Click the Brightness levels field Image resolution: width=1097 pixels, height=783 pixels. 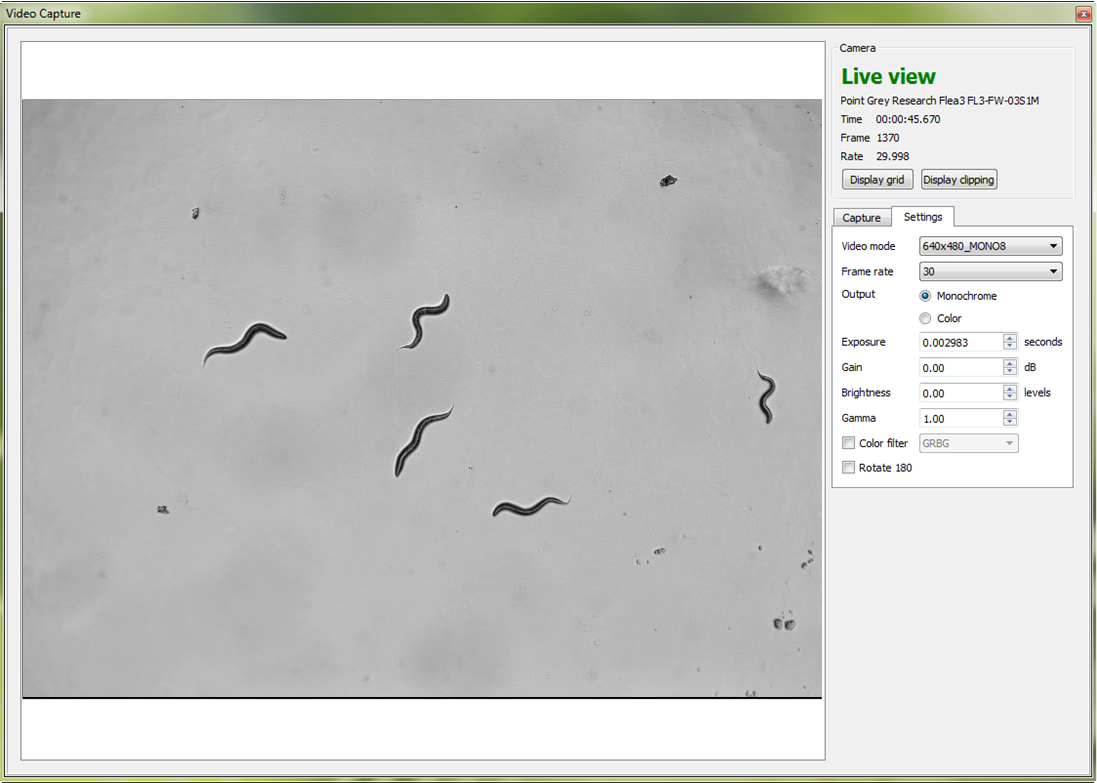click(961, 393)
